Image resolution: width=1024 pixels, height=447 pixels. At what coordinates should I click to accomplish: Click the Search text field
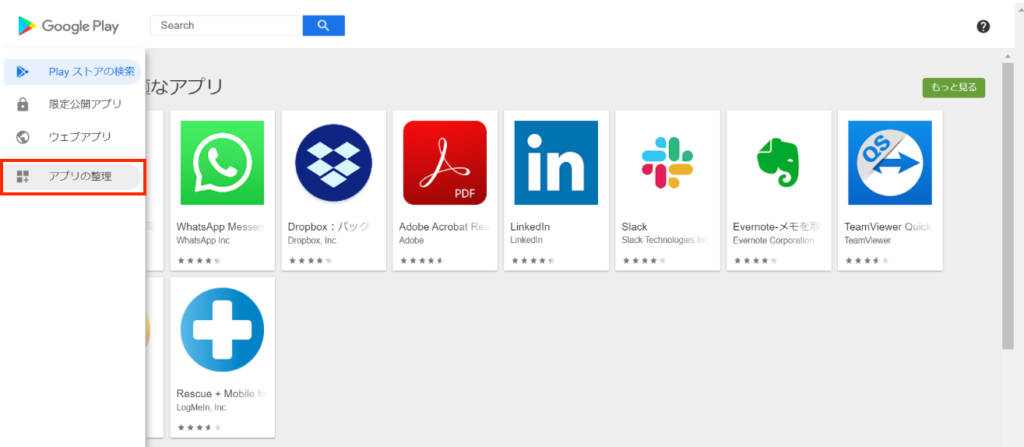click(x=225, y=25)
